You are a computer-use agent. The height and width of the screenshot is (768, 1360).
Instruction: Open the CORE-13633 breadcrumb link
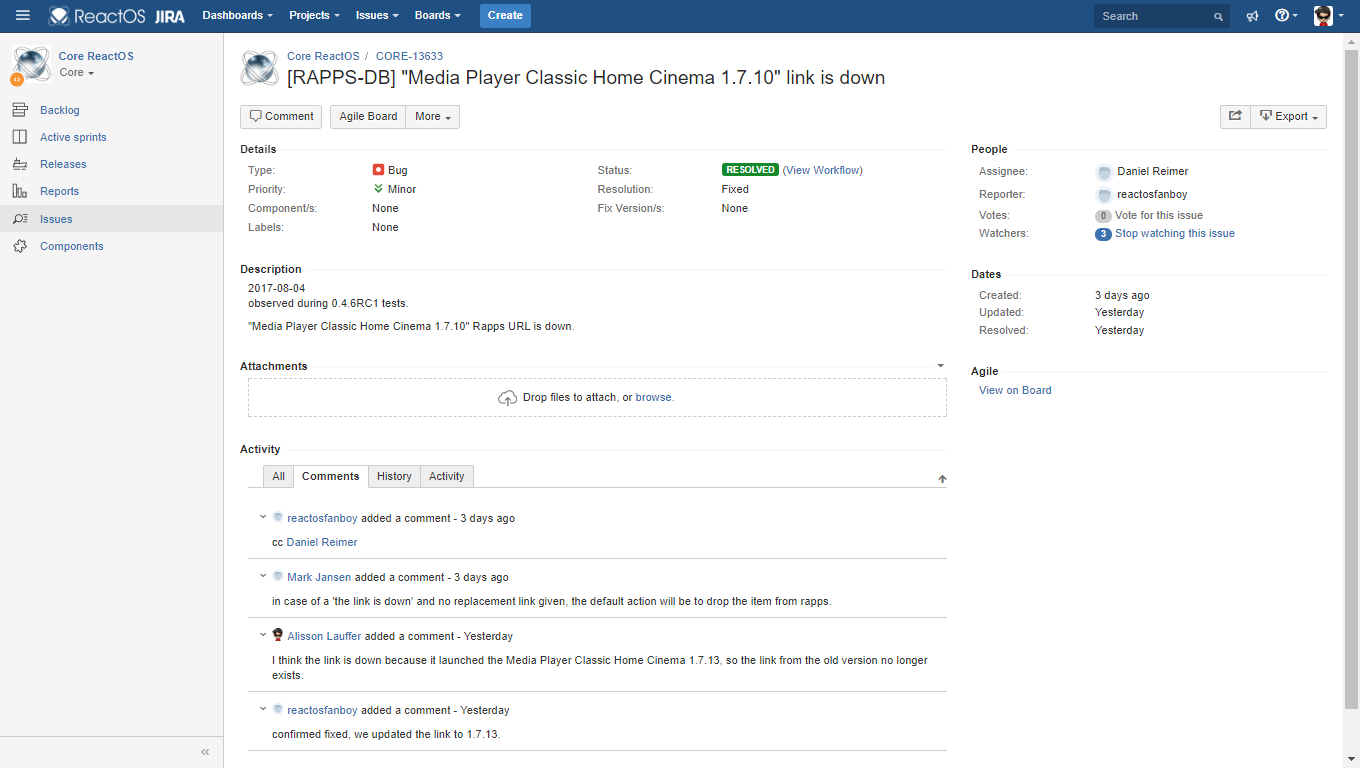(x=409, y=57)
